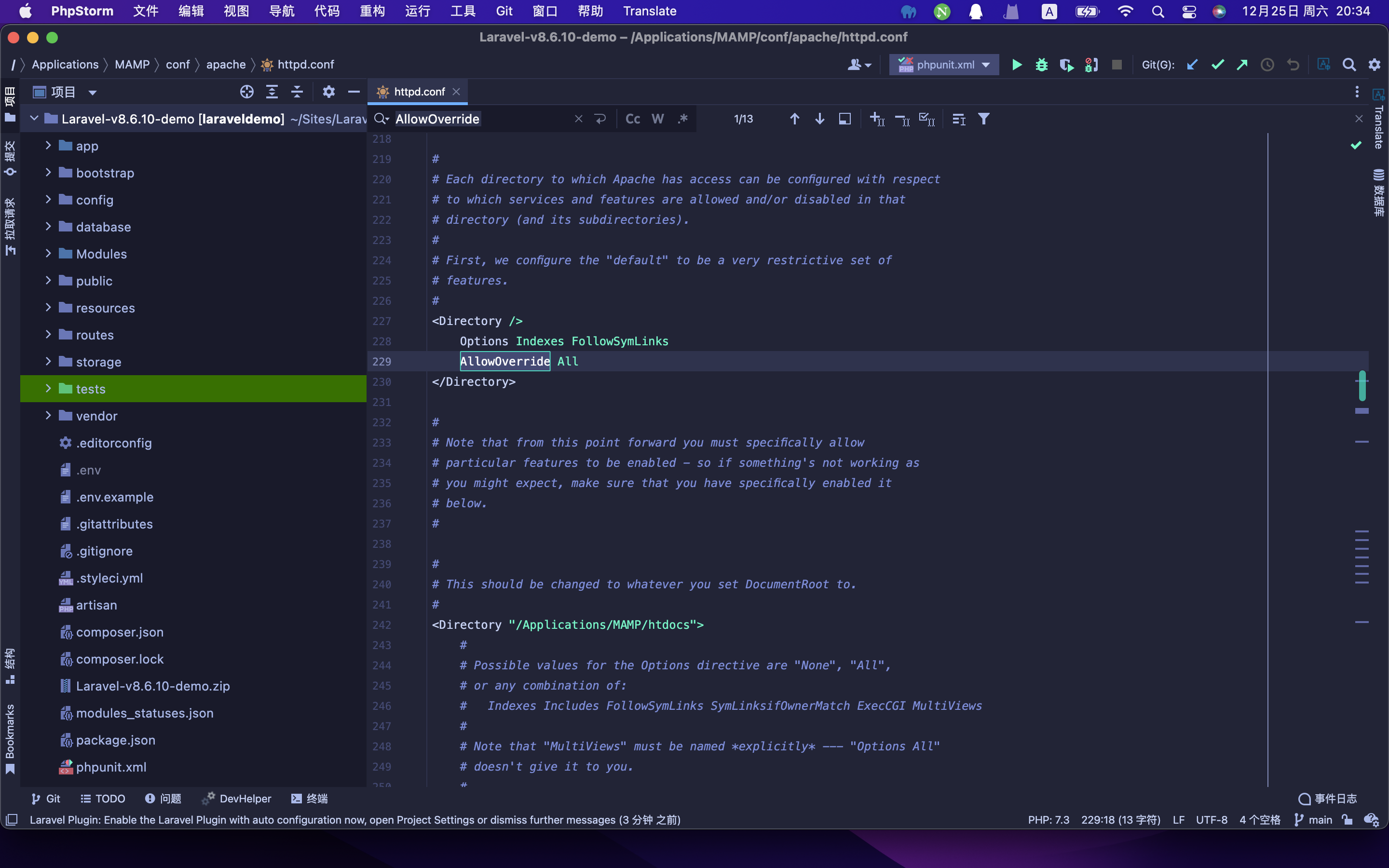Start debugging with the bug icon

(x=1041, y=65)
